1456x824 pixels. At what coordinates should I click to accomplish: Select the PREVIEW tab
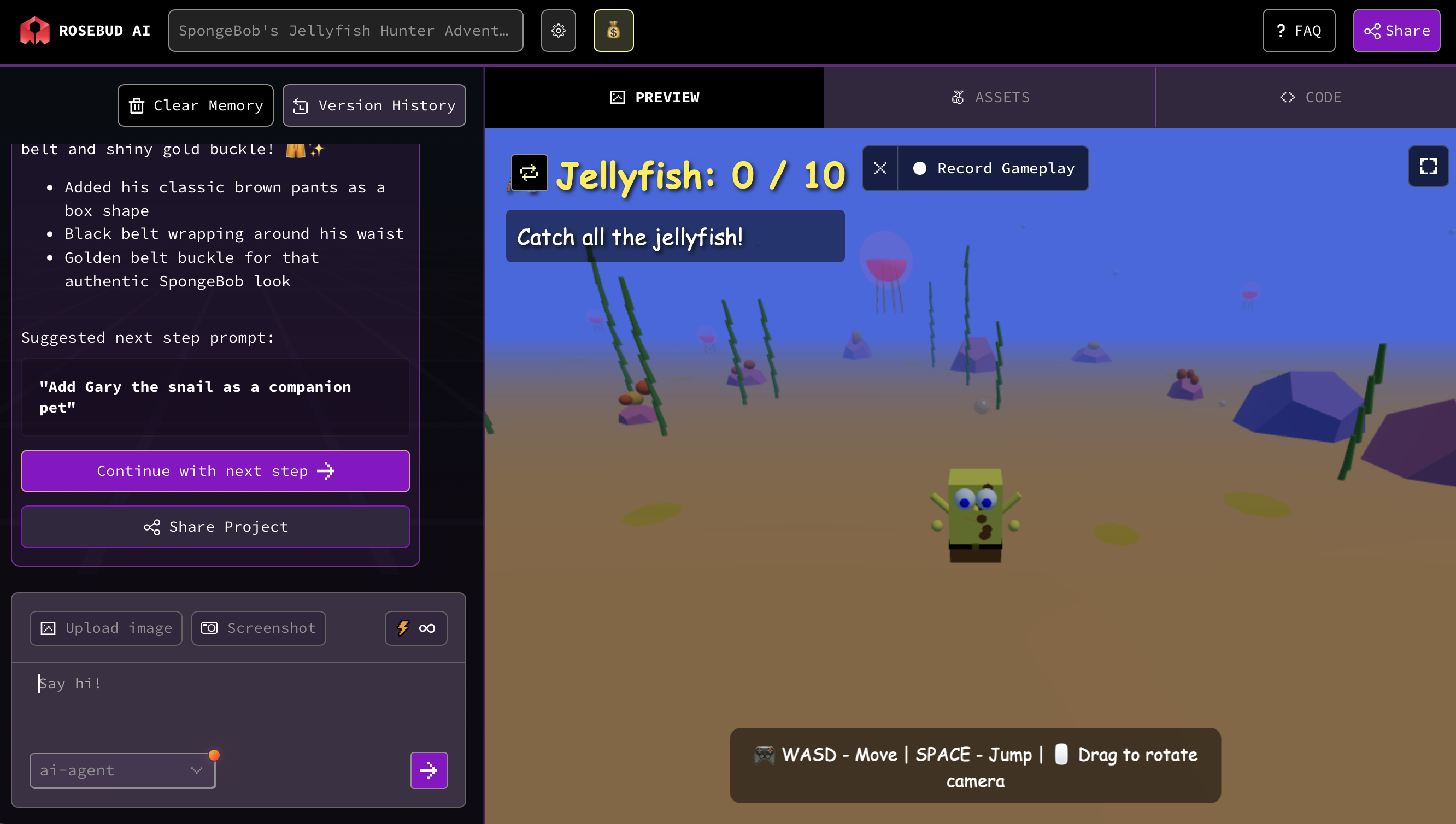[654, 97]
